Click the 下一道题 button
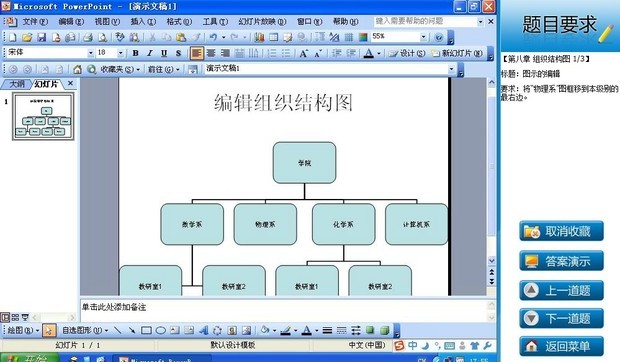The image size is (620, 362). [561, 318]
